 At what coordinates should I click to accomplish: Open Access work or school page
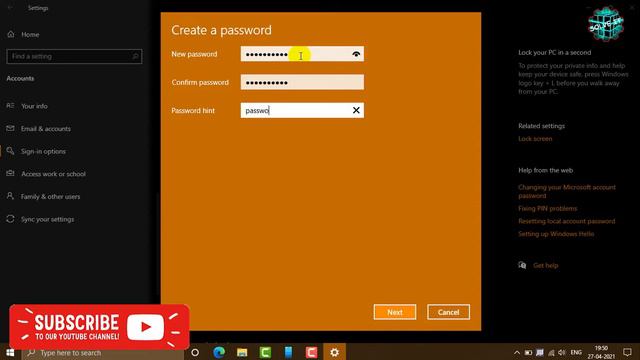pyautogui.click(x=53, y=174)
